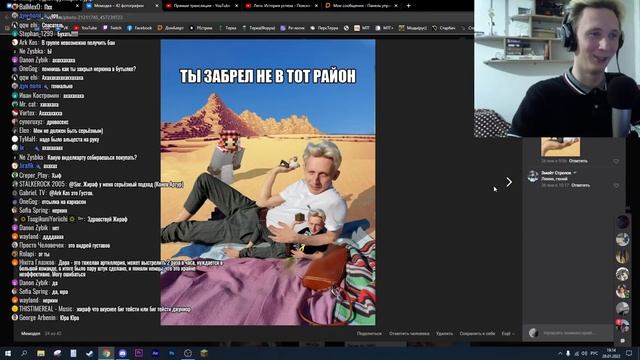Viewport: 640px width, 360px height.
Task: Open the volume control in the system tray
Action: 585,353
